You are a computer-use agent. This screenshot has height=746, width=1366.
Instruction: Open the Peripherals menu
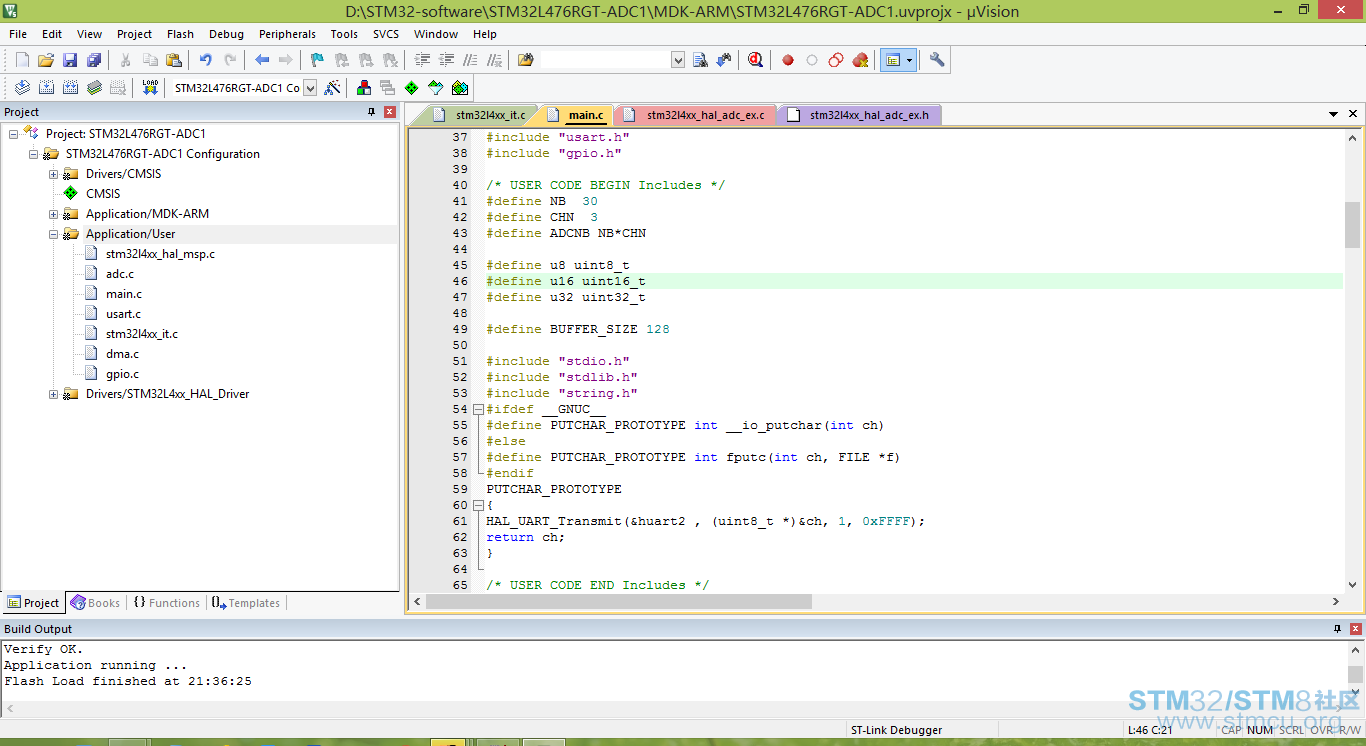tap(287, 34)
